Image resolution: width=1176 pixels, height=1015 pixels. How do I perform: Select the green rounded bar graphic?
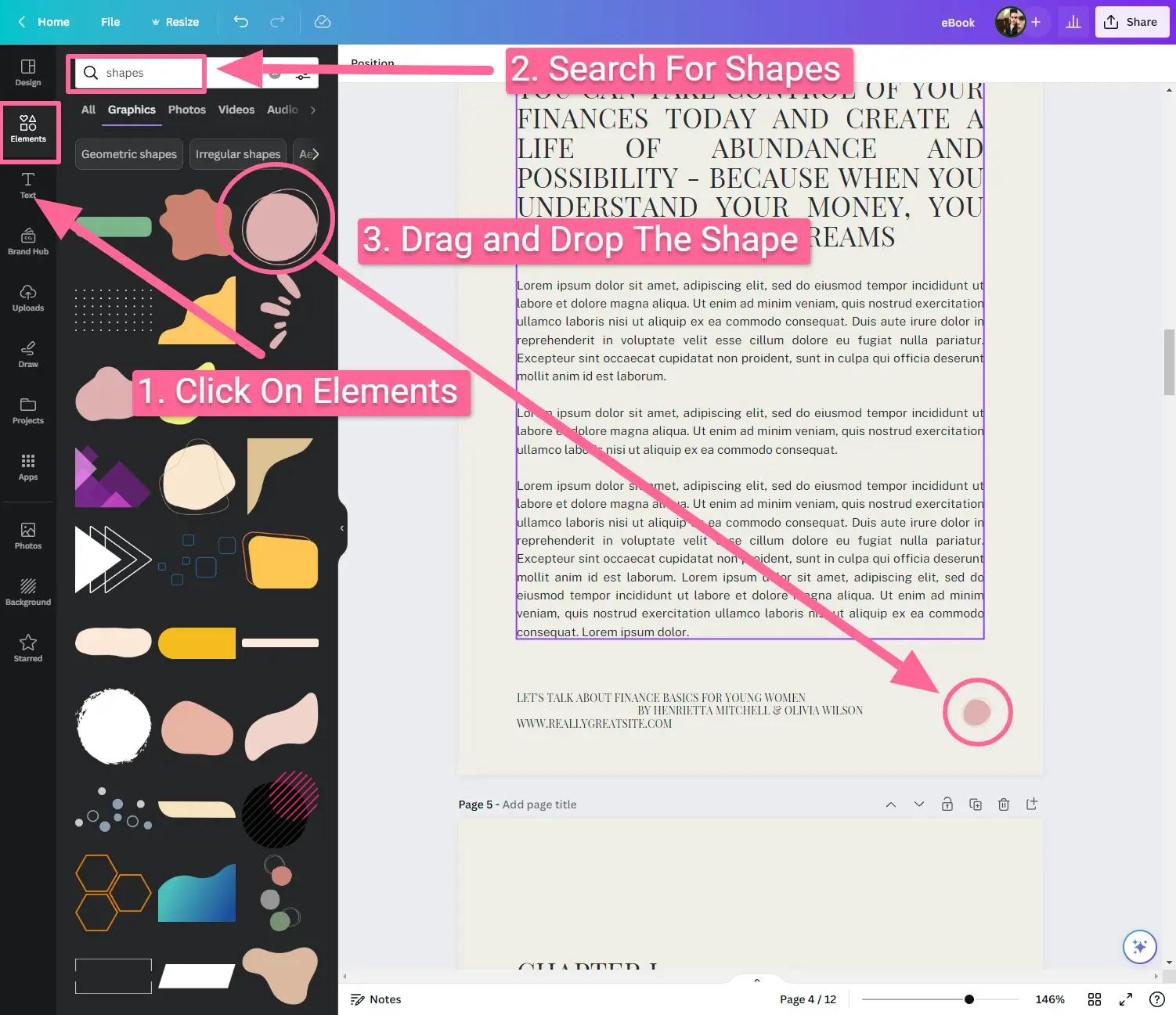114,227
